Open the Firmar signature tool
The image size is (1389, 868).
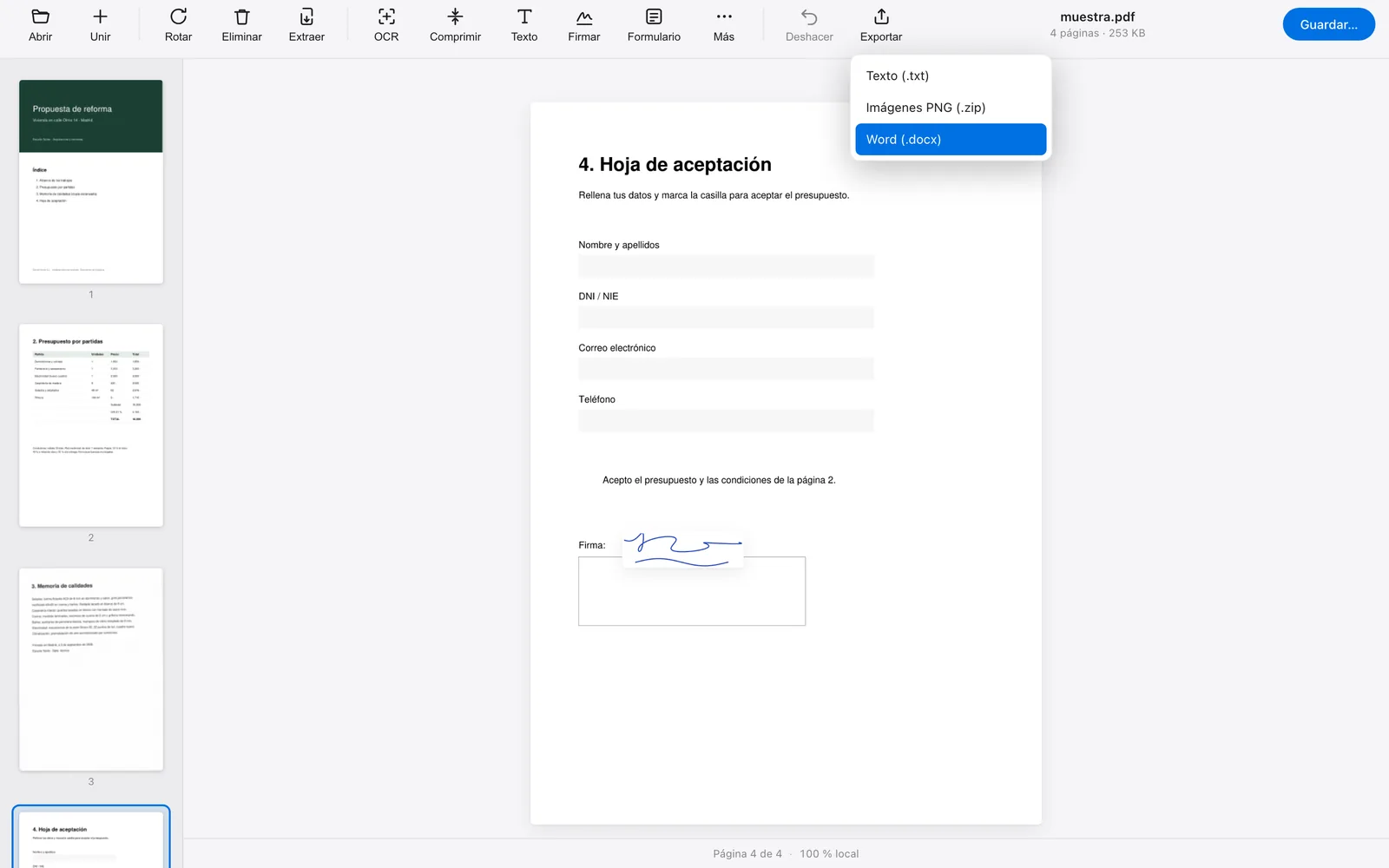coord(584,25)
